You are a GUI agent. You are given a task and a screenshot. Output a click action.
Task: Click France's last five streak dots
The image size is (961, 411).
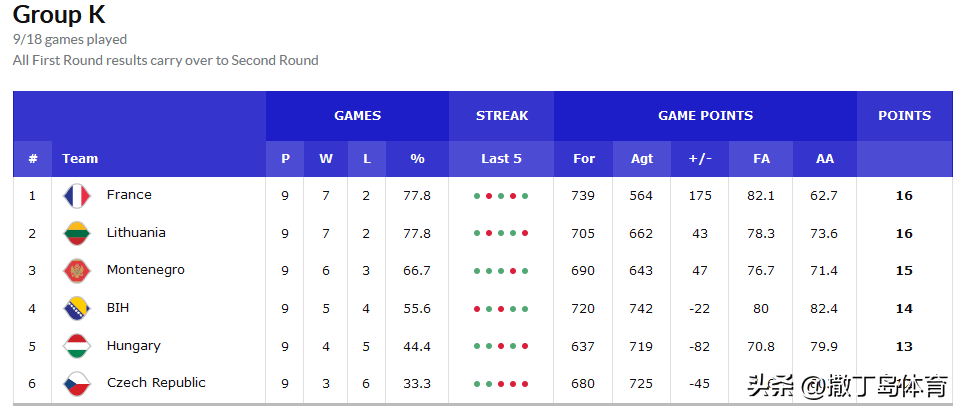(501, 196)
